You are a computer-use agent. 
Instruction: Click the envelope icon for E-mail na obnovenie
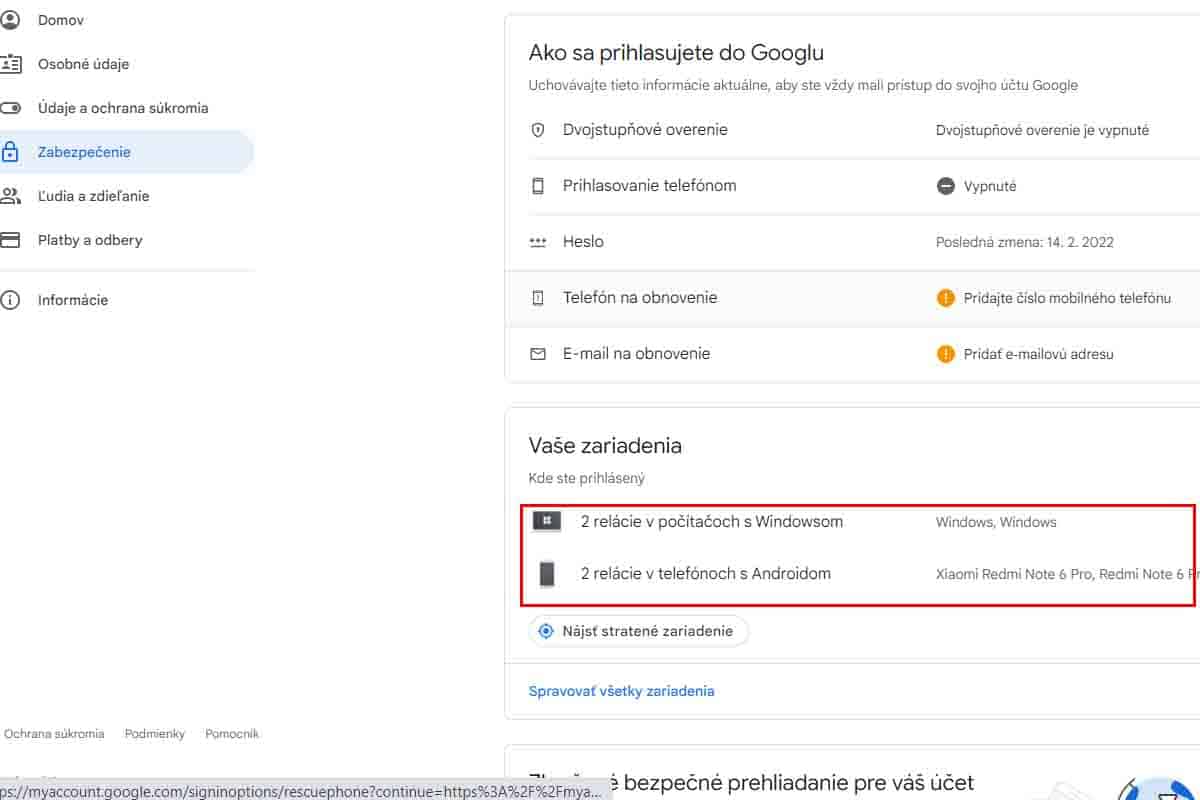click(x=538, y=354)
